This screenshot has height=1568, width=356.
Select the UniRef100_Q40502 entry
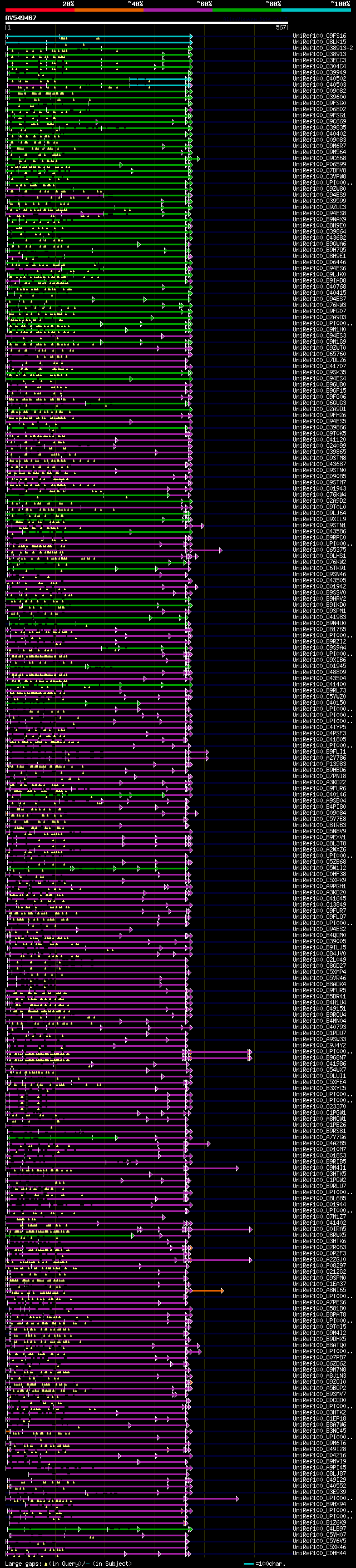[x=319, y=78]
